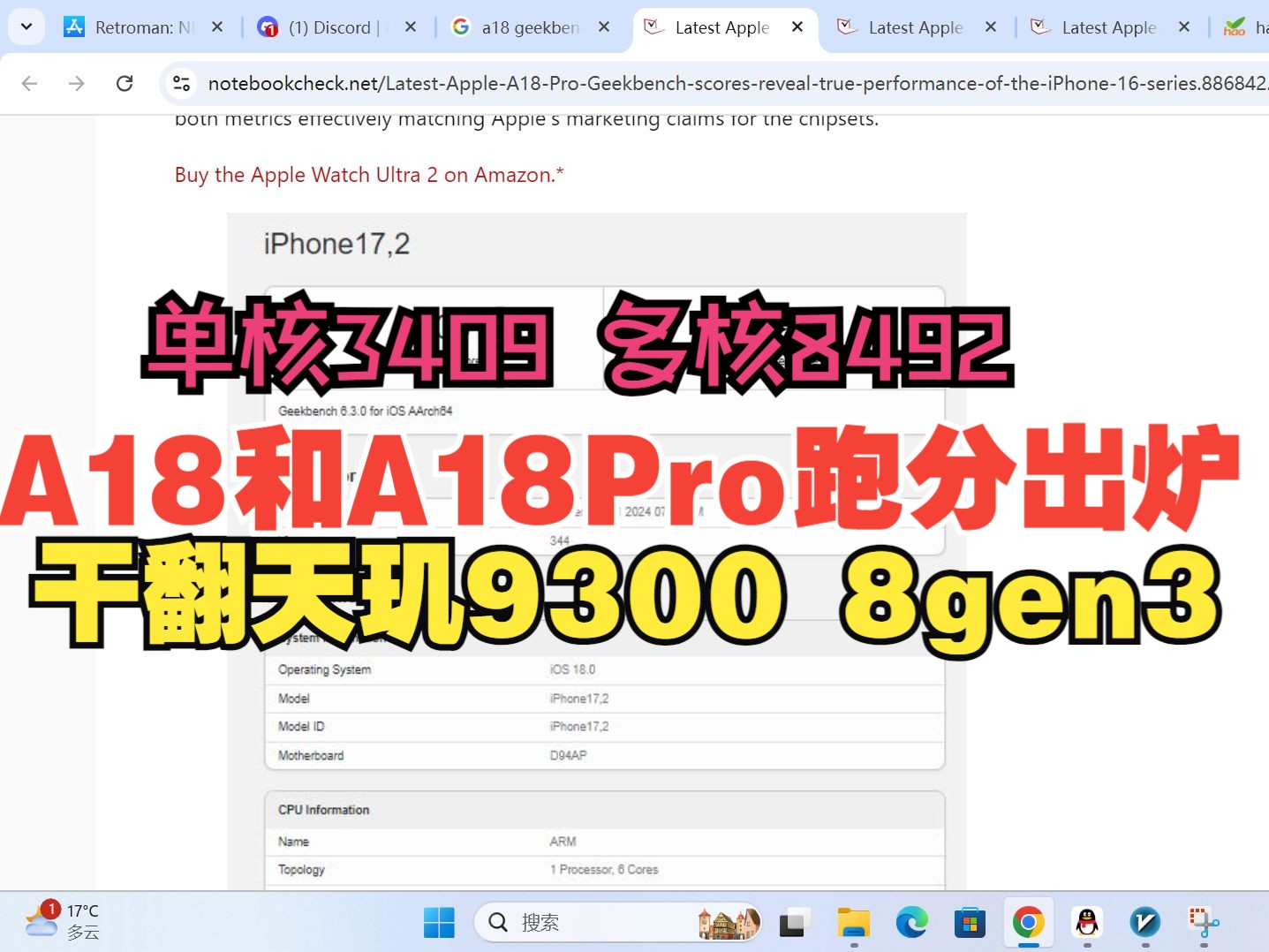
Task: Select '1 Processor, 6 Cores' topology value
Action: (604, 870)
